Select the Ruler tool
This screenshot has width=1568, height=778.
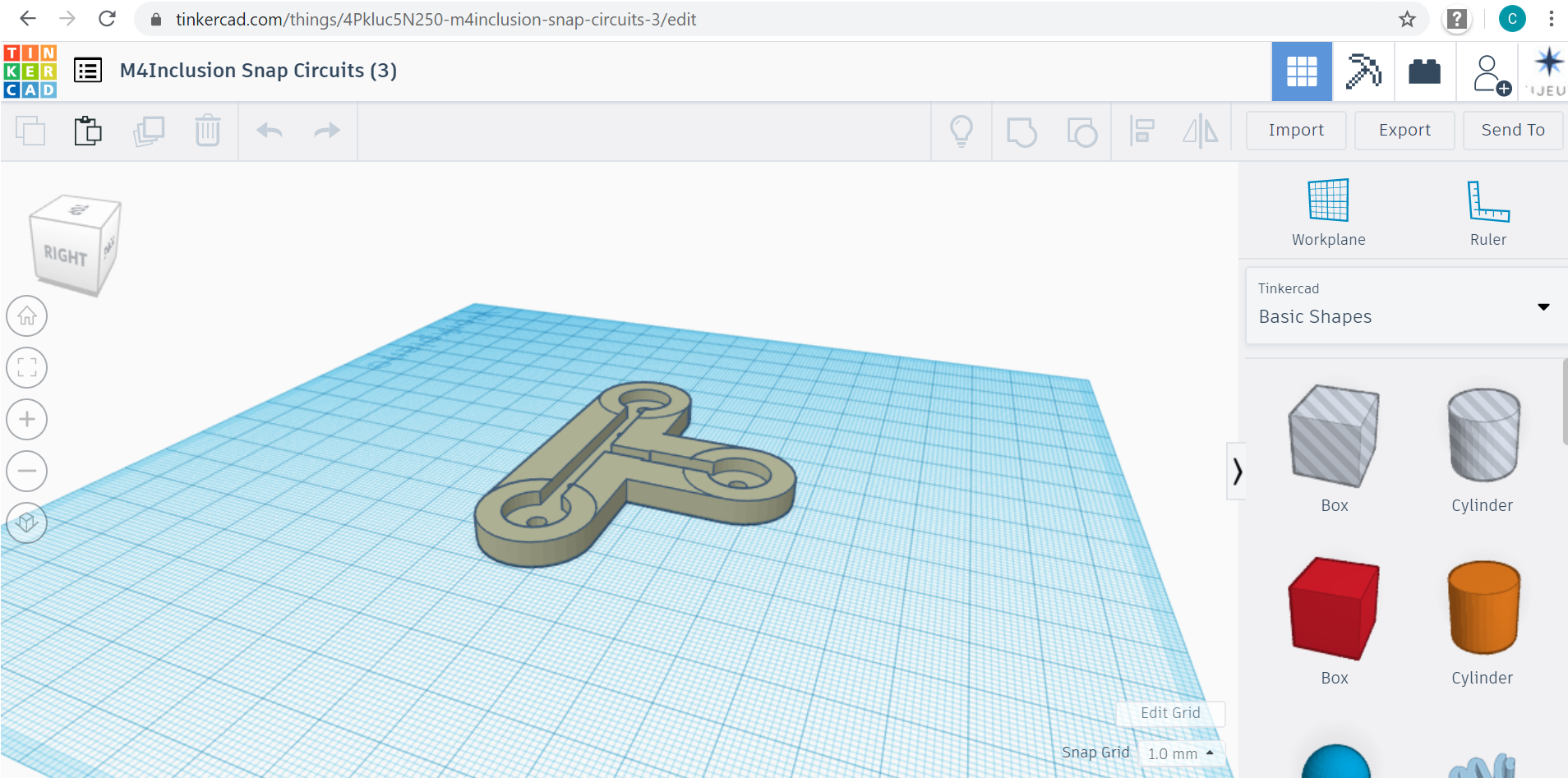point(1487,212)
